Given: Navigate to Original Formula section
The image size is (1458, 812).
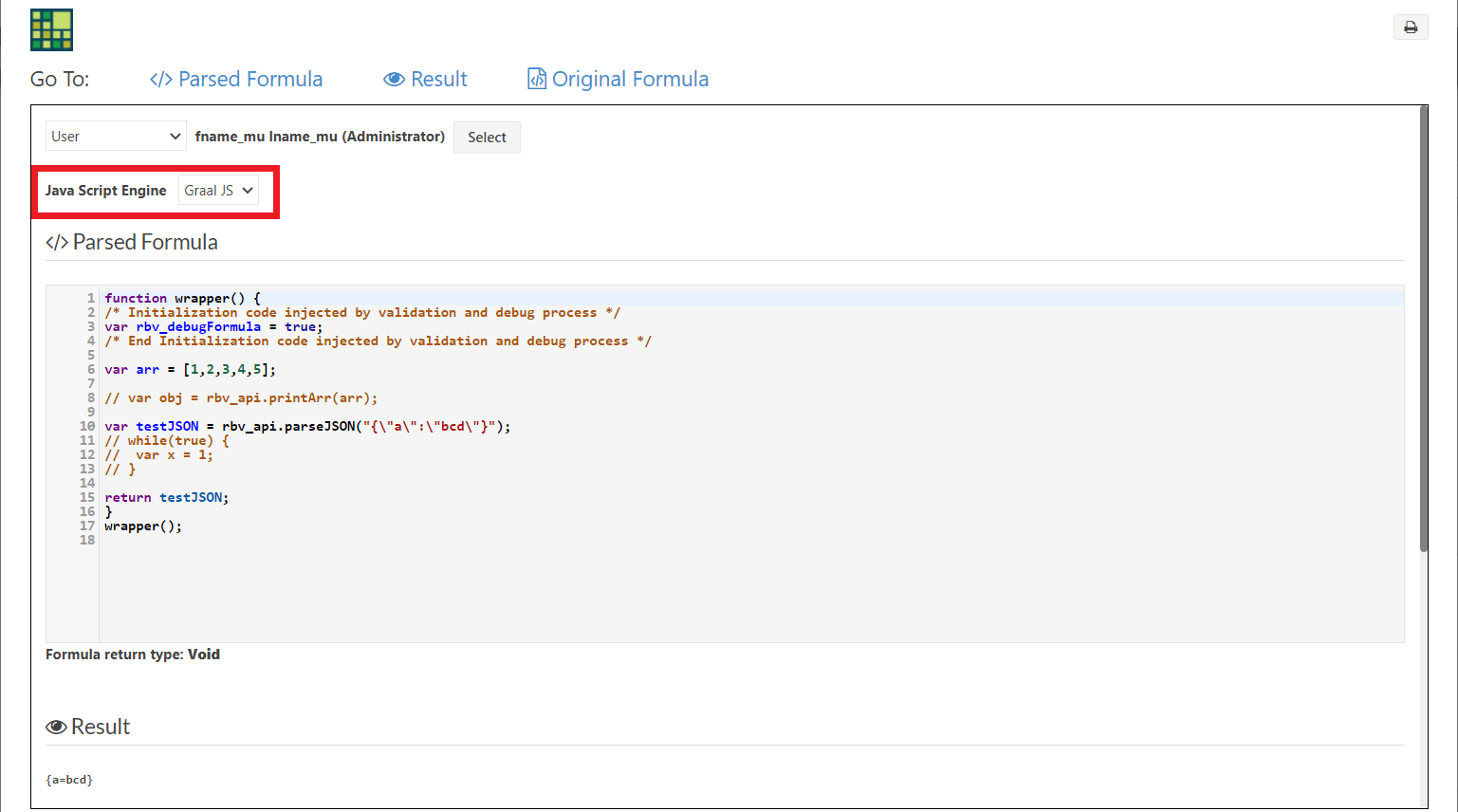Looking at the screenshot, I should click(x=630, y=79).
